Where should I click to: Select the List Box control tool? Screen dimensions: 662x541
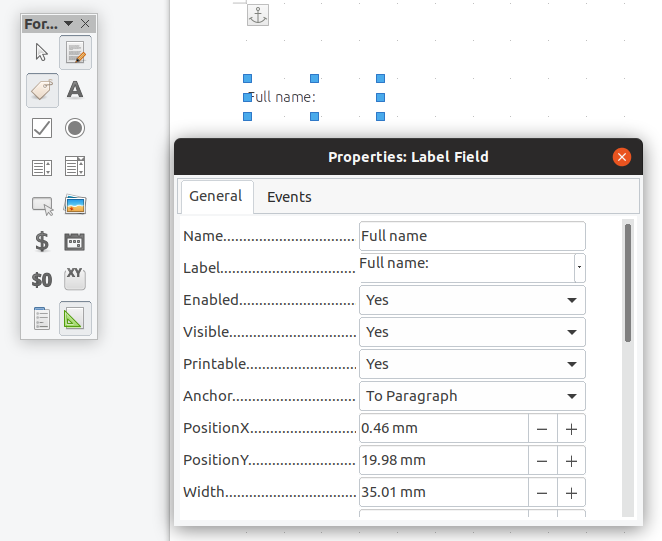point(42,167)
